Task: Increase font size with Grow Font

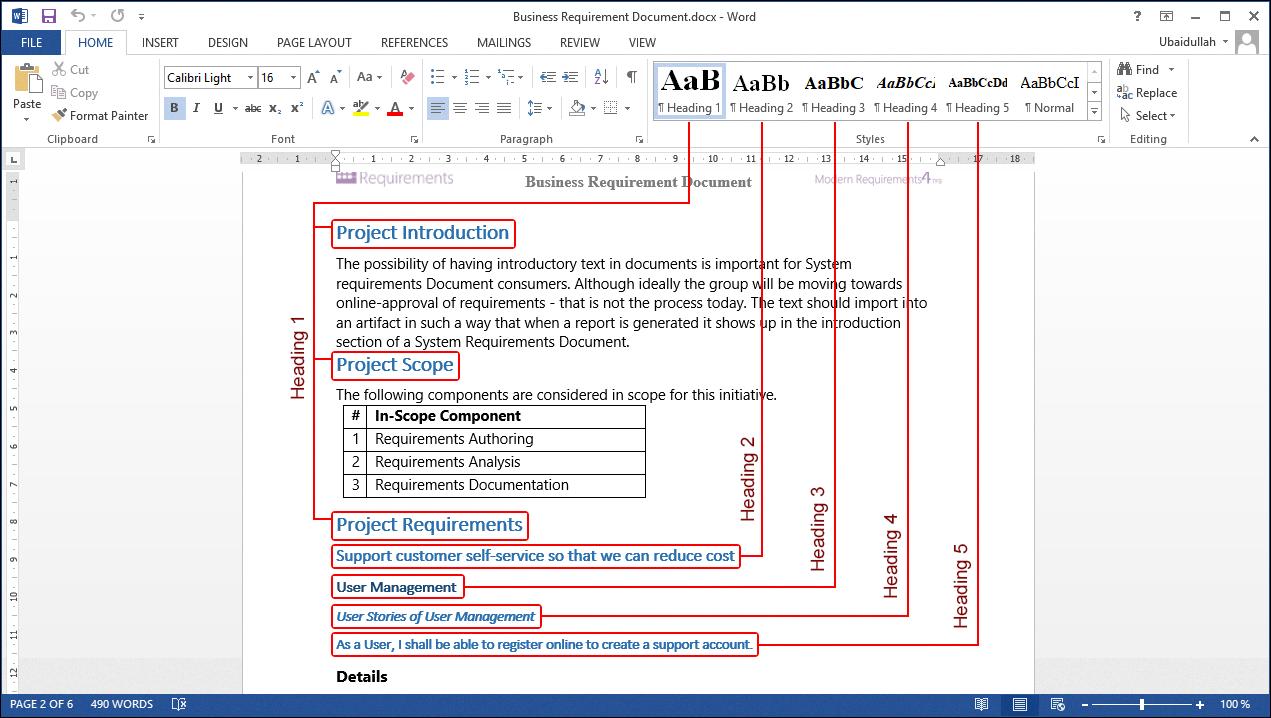Action: click(x=313, y=77)
